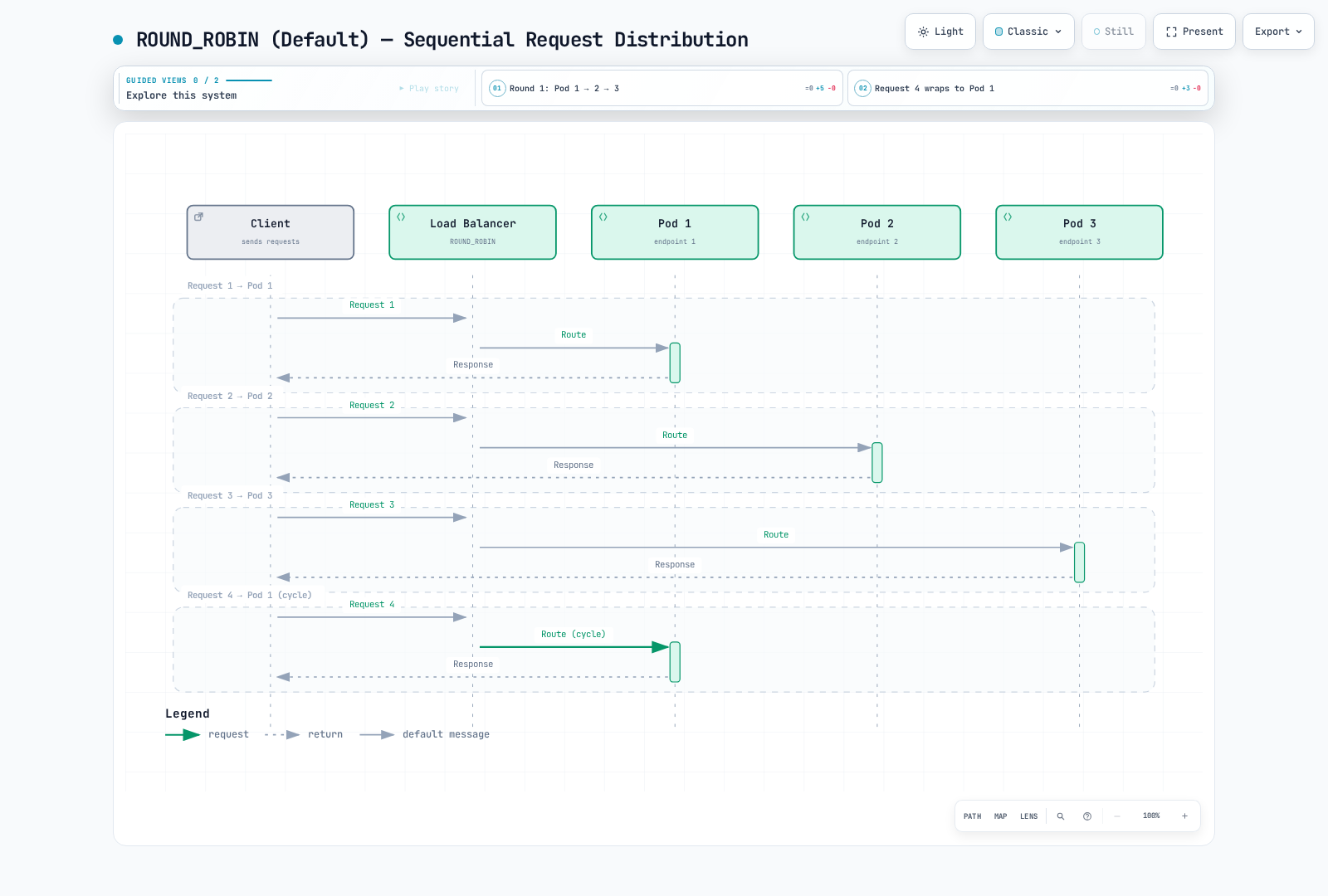Image resolution: width=1328 pixels, height=896 pixels.
Task: Click the default message legend arrow
Action: (x=377, y=735)
